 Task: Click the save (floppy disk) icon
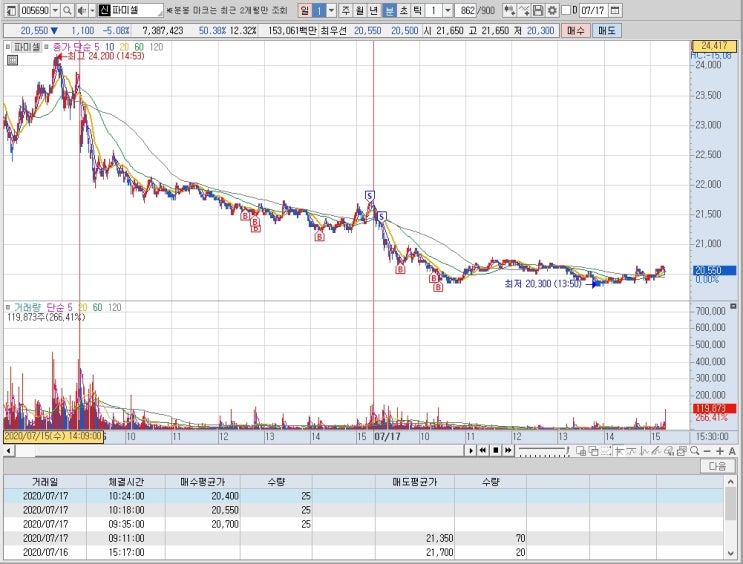tap(538, 10)
